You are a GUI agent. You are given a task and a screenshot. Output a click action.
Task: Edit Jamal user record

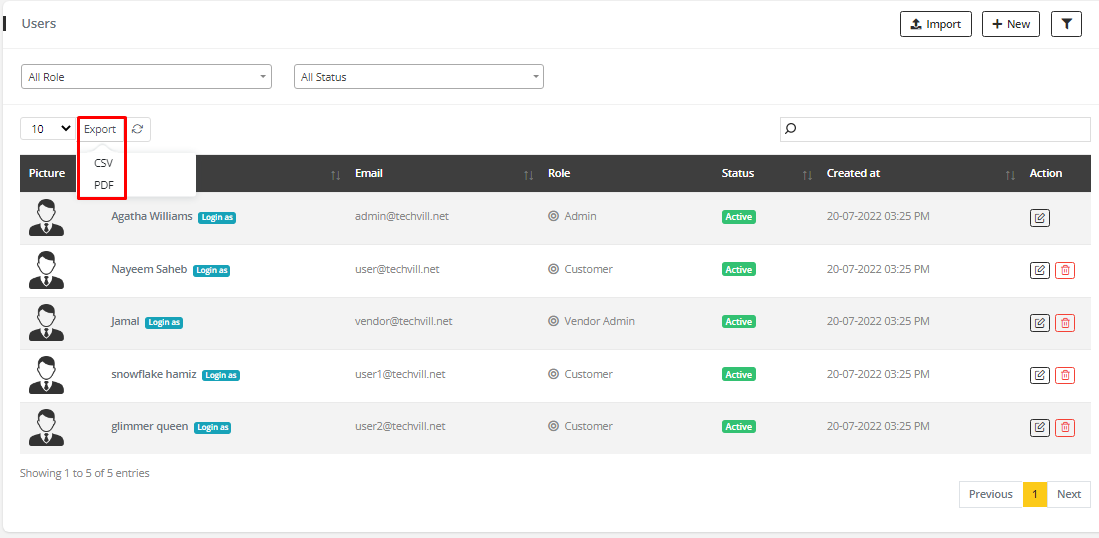pyautogui.click(x=1039, y=323)
